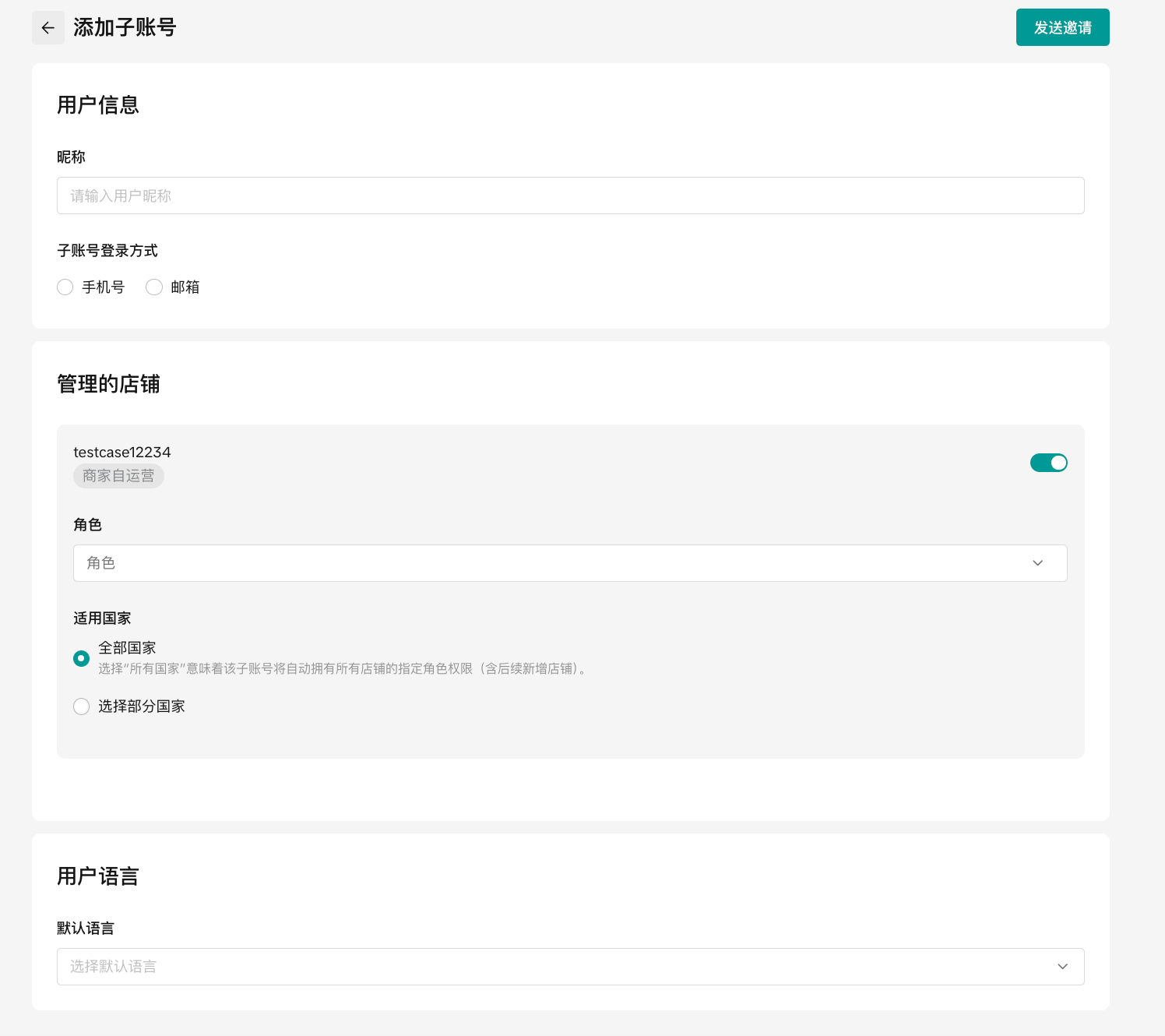Click the 商家自运营 tag badge
The width and height of the screenshot is (1165, 1036).
(x=118, y=476)
